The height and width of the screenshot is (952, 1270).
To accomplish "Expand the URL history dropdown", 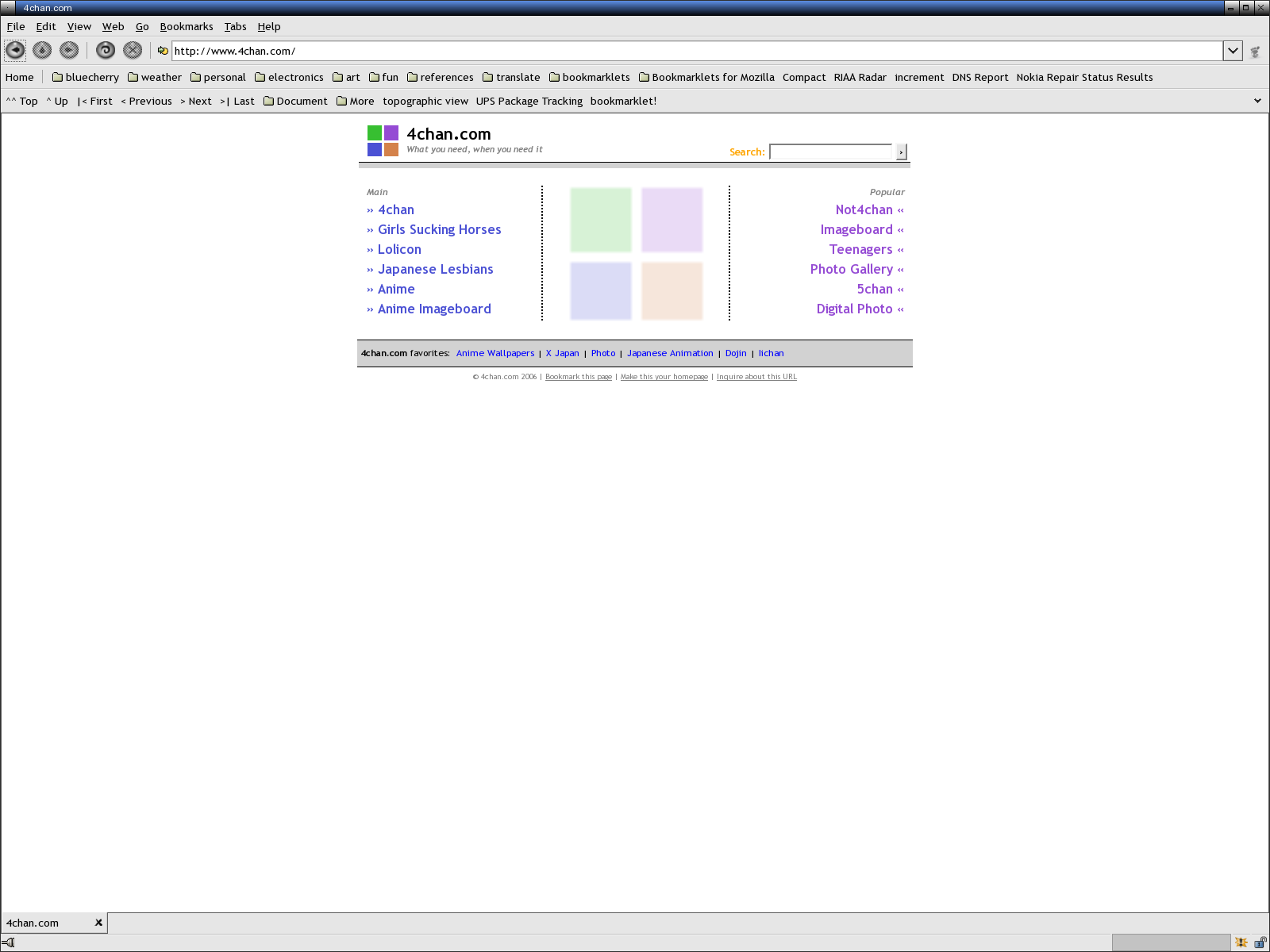I will coord(1233,51).
